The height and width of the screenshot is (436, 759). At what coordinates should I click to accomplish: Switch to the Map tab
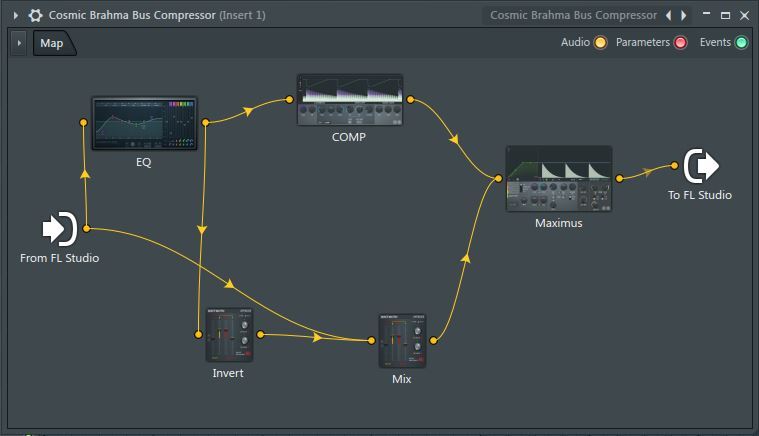pos(53,43)
